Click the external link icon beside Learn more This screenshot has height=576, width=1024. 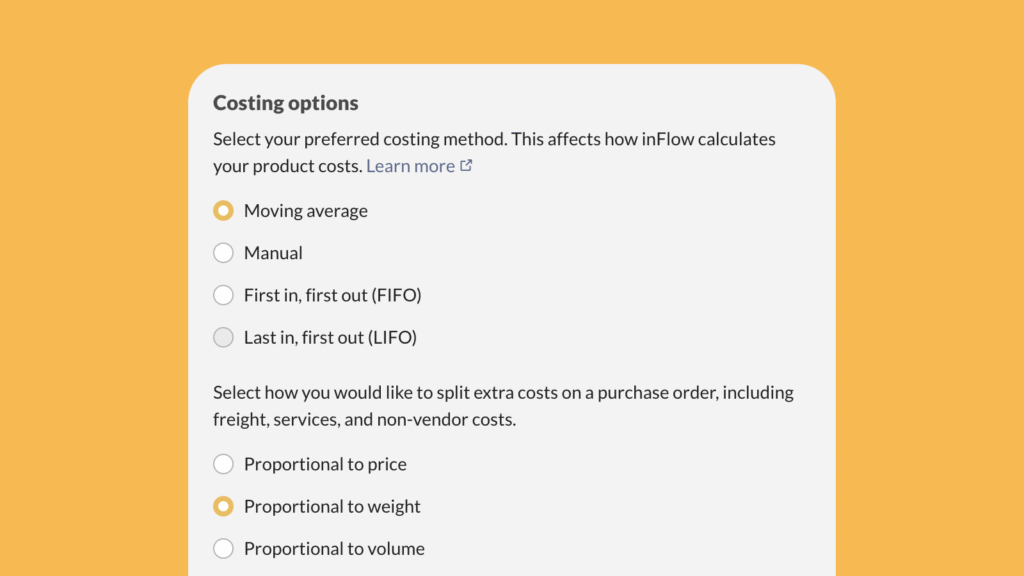[x=466, y=166]
